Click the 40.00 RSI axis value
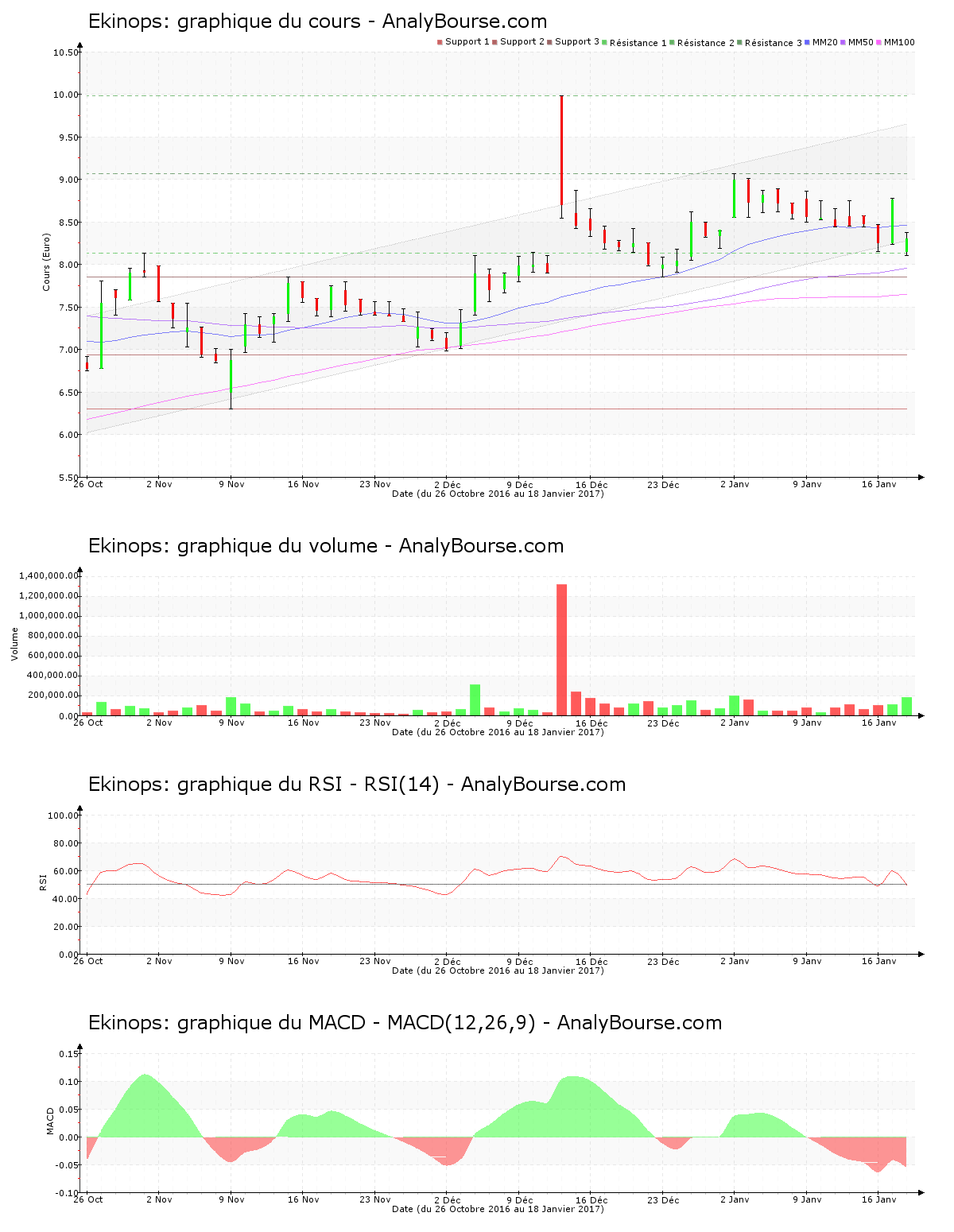 (66, 899)
